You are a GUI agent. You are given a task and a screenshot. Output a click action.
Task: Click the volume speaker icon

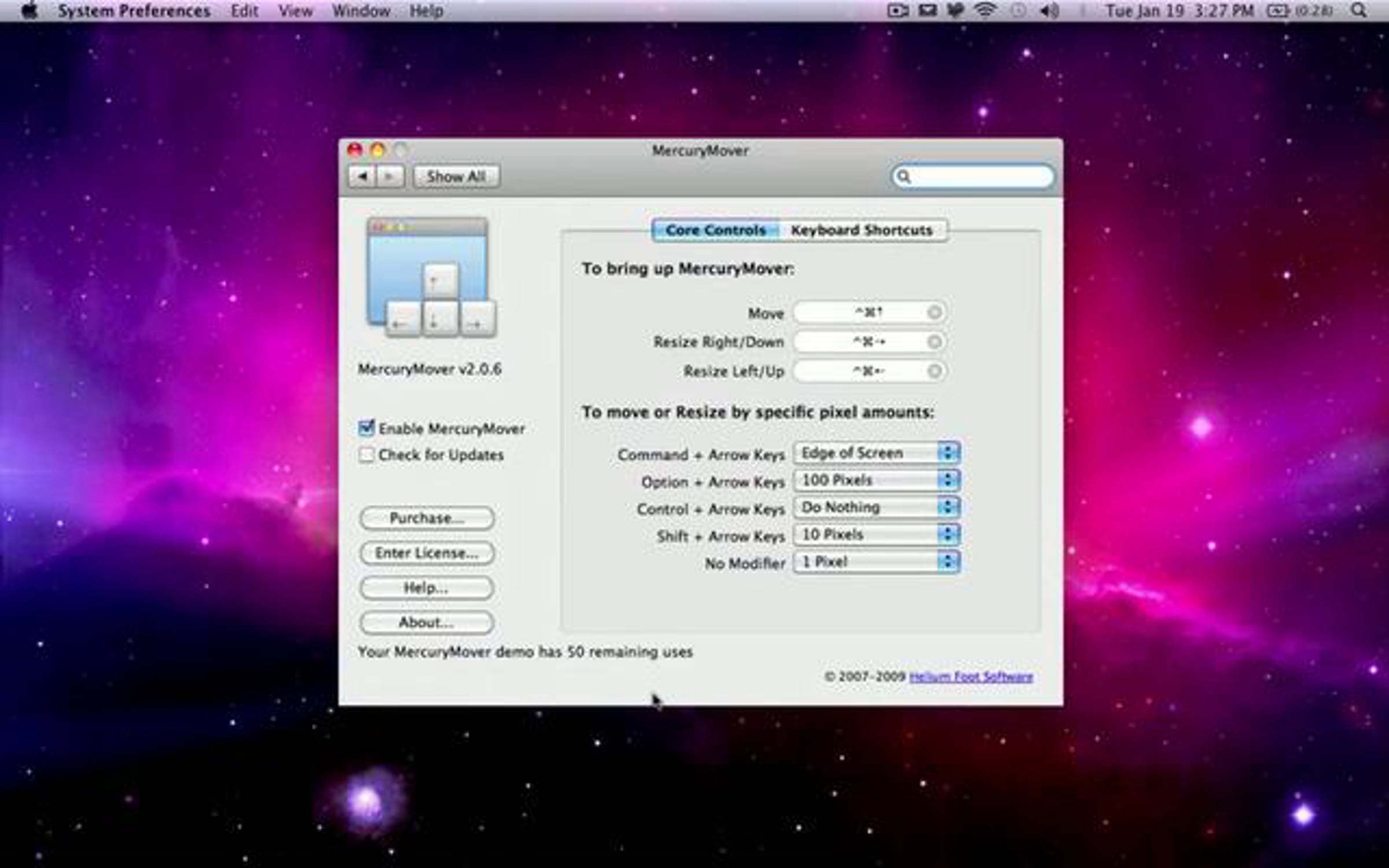1050,10
